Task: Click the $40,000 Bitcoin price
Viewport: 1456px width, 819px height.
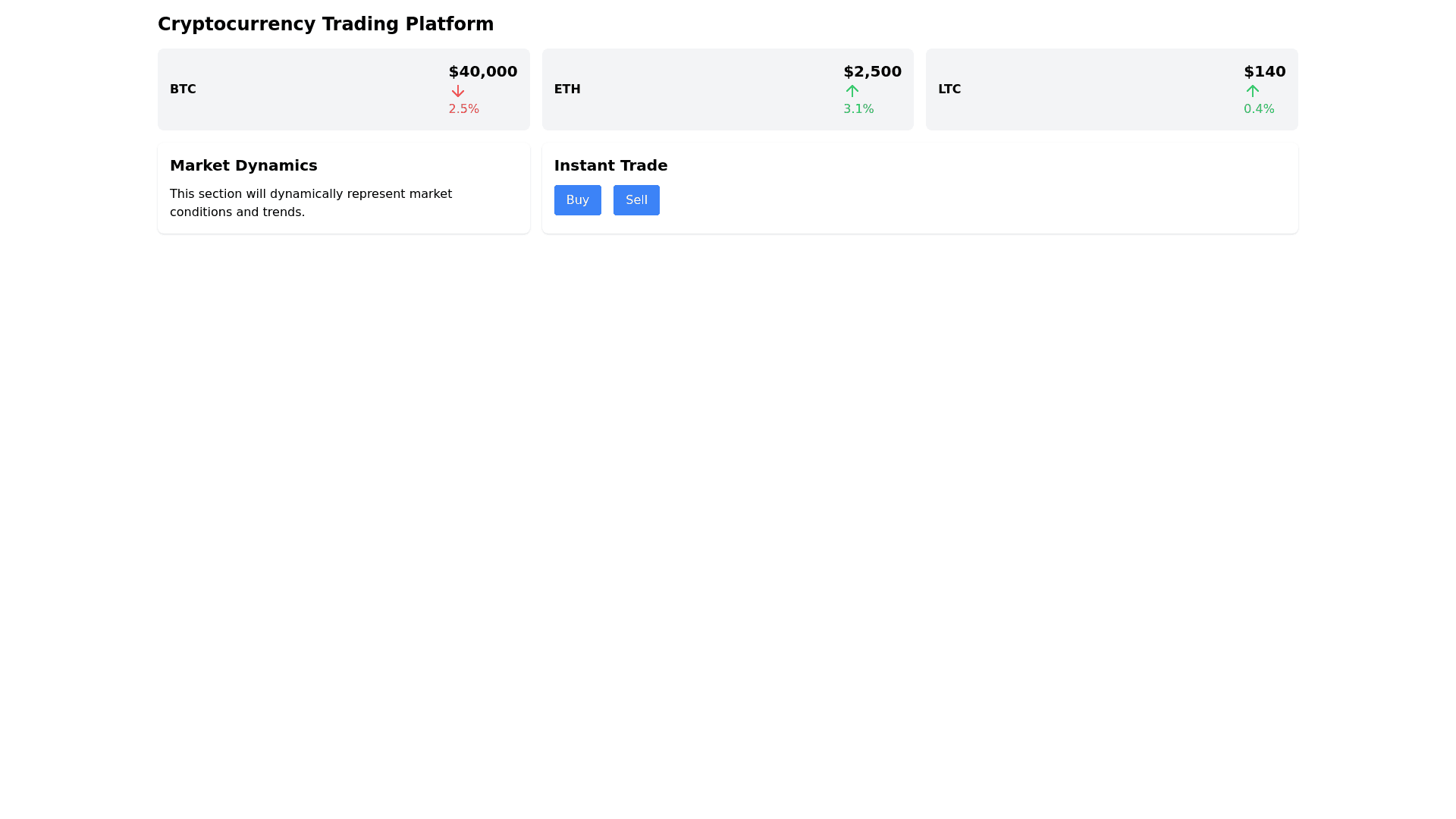Action: (x=482, y=71)
